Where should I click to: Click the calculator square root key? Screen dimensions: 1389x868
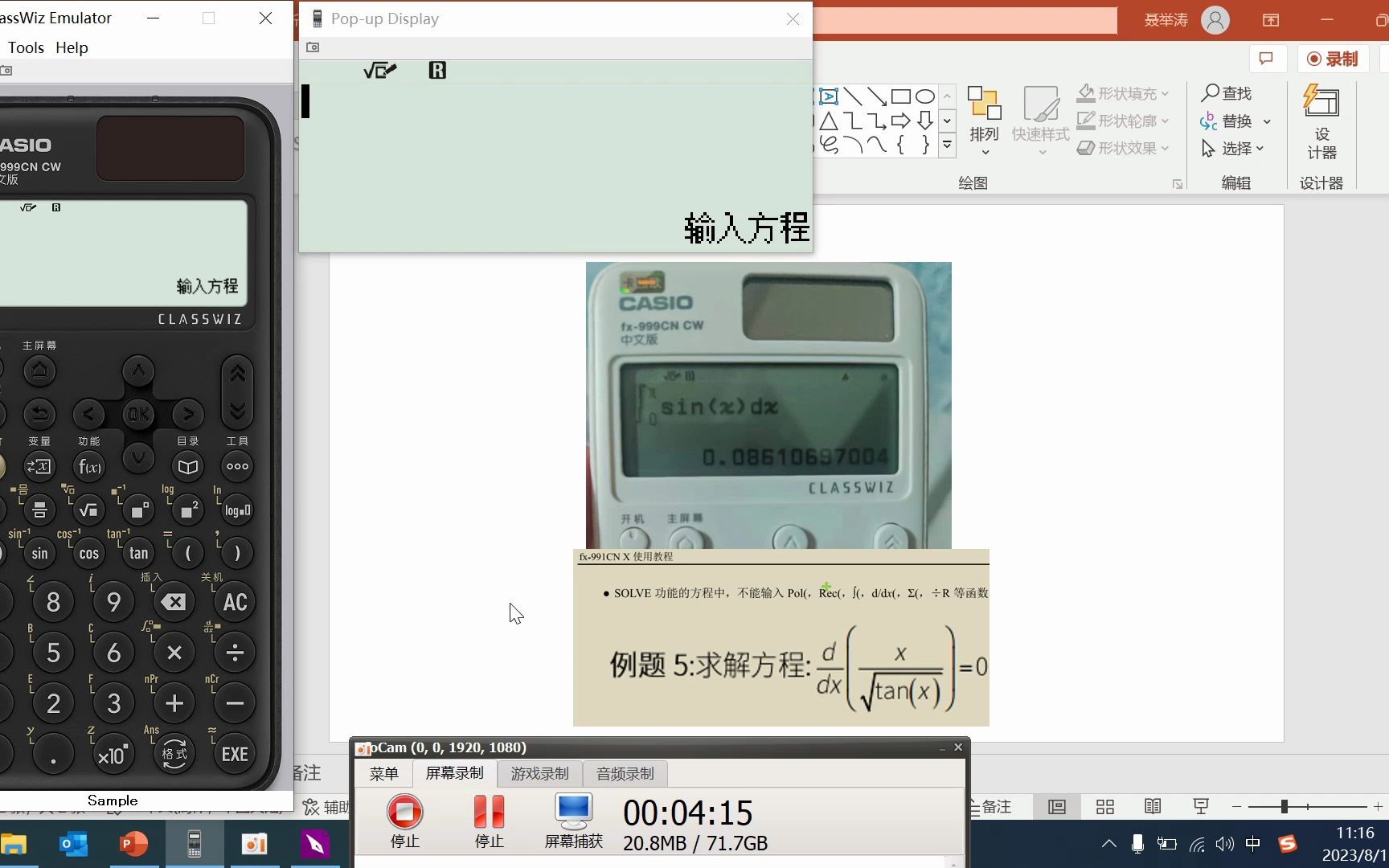coord(89,510)
